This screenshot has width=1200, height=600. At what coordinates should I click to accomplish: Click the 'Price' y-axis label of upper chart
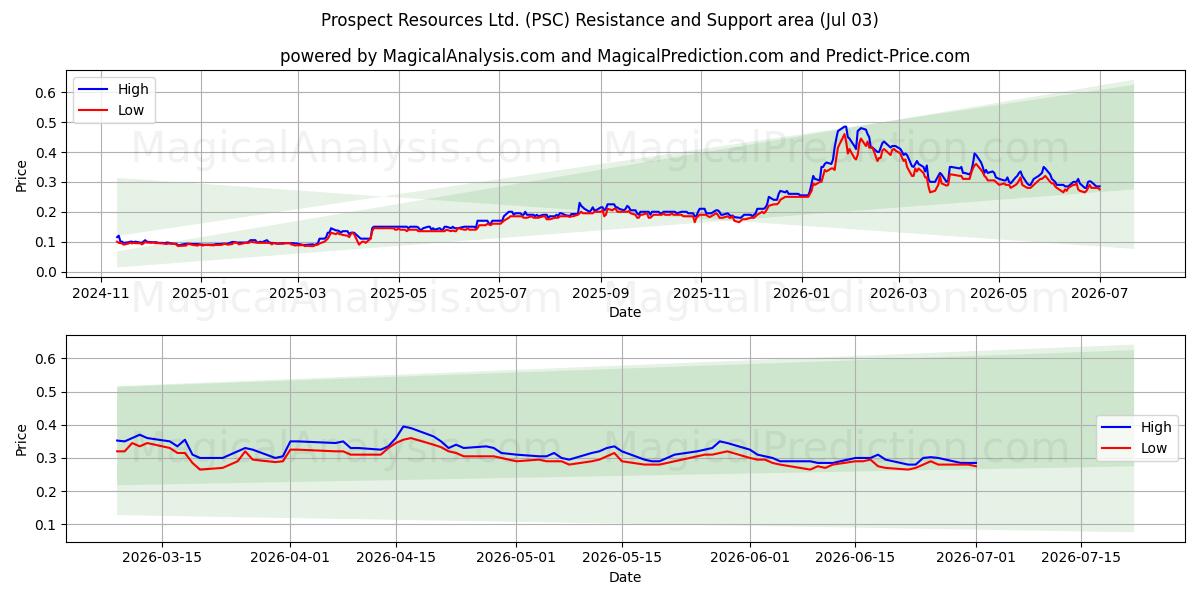pyautogui.click(x=22, y=176)
